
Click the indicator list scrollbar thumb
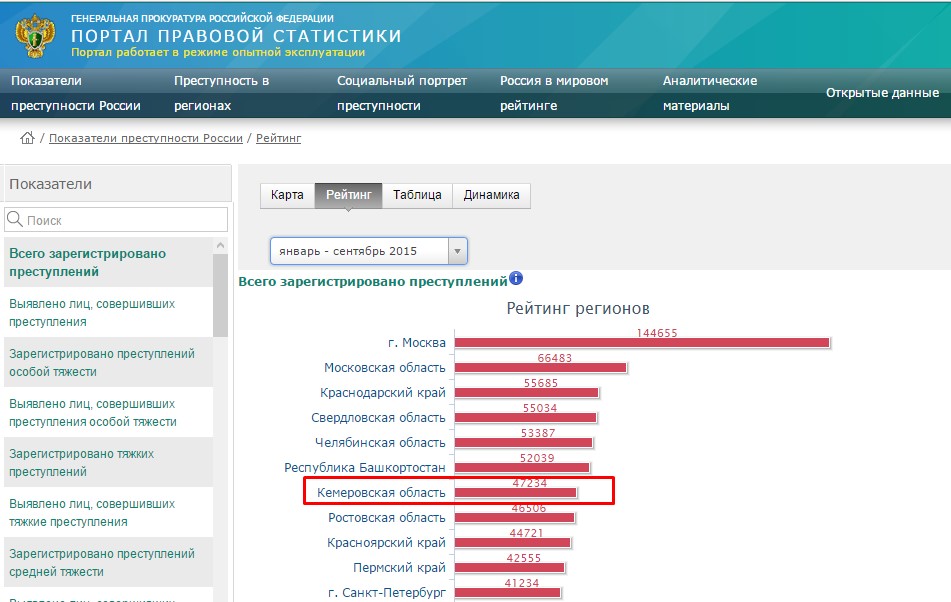[220, 295]
